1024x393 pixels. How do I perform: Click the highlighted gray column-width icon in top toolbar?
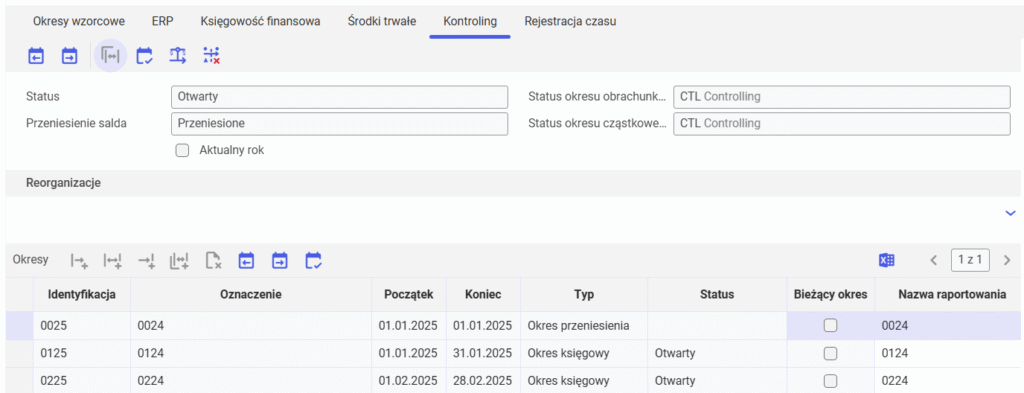pos(110,56)
